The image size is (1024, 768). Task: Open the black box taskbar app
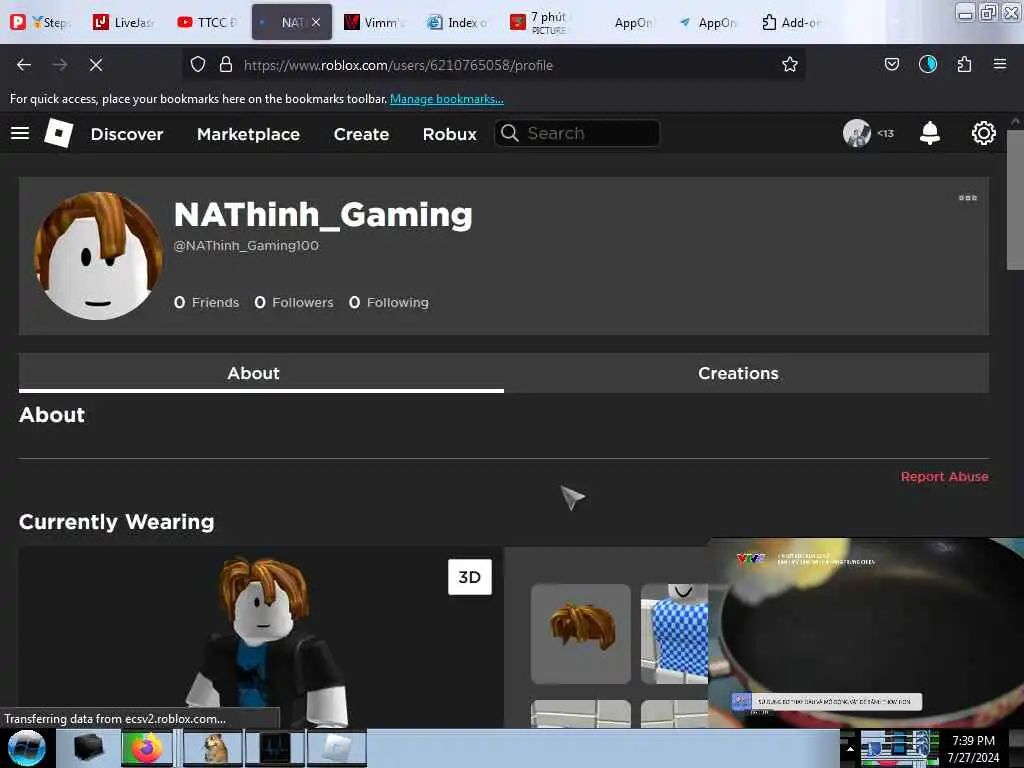[x=88, y=748]
